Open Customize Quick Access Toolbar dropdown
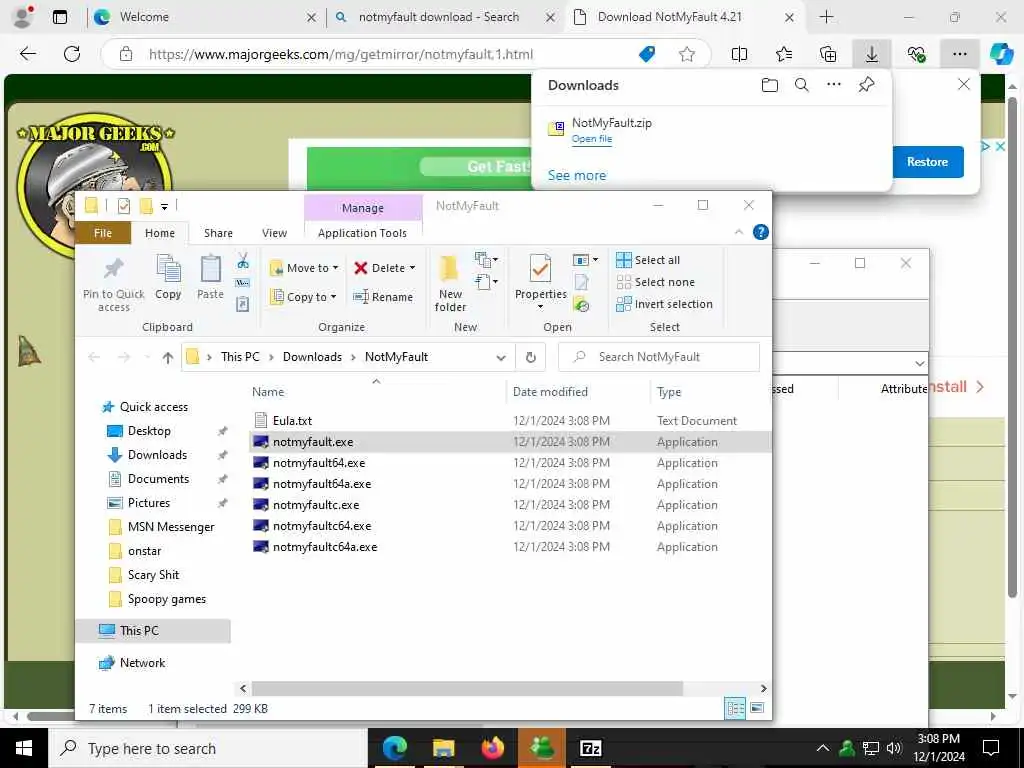The height and width of the screenshot is (768, 1024). click(165, 206)
